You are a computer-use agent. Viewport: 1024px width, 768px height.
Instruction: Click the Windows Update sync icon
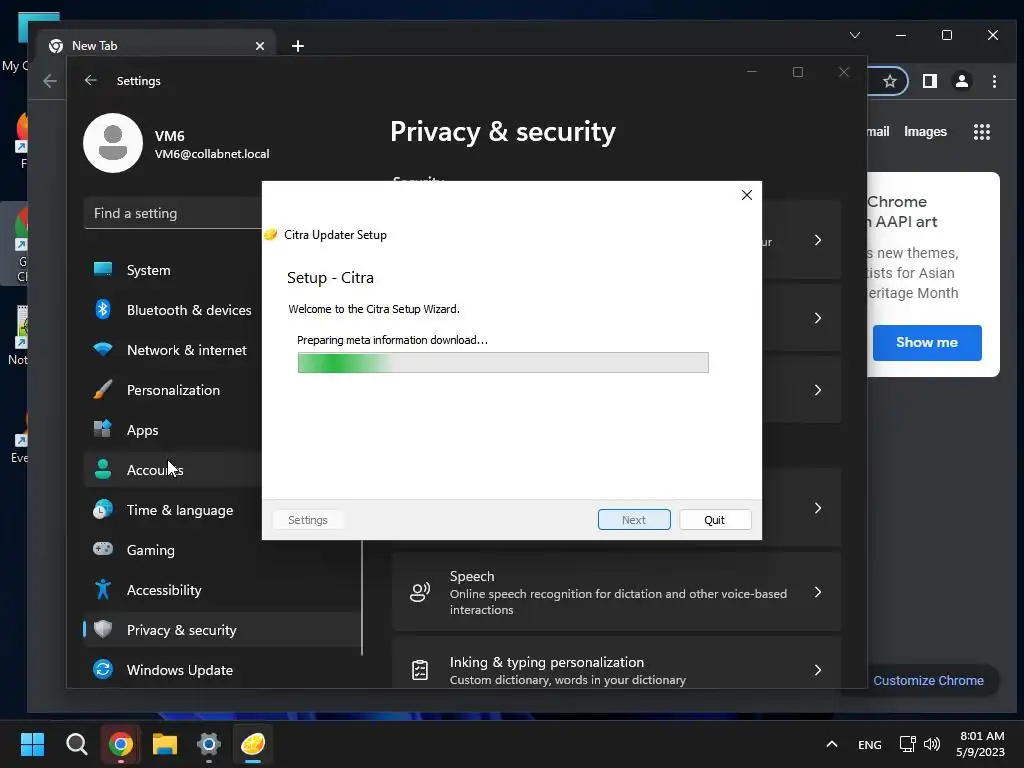pos(103,669)
